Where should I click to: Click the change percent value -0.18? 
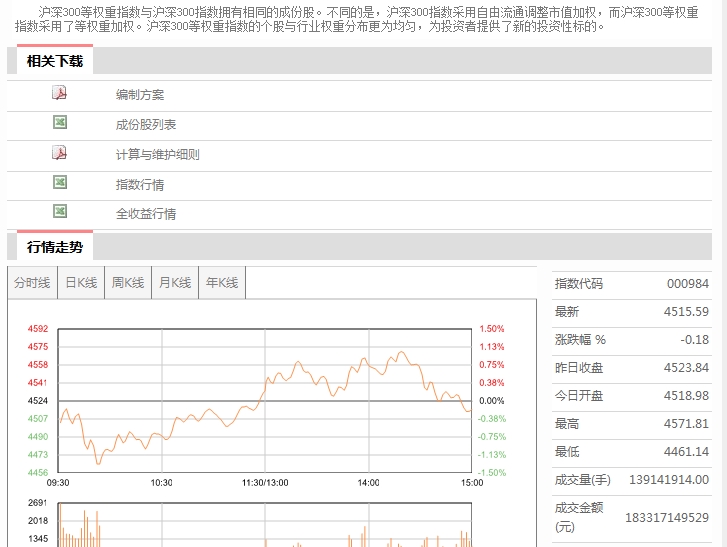coord(695,340)
